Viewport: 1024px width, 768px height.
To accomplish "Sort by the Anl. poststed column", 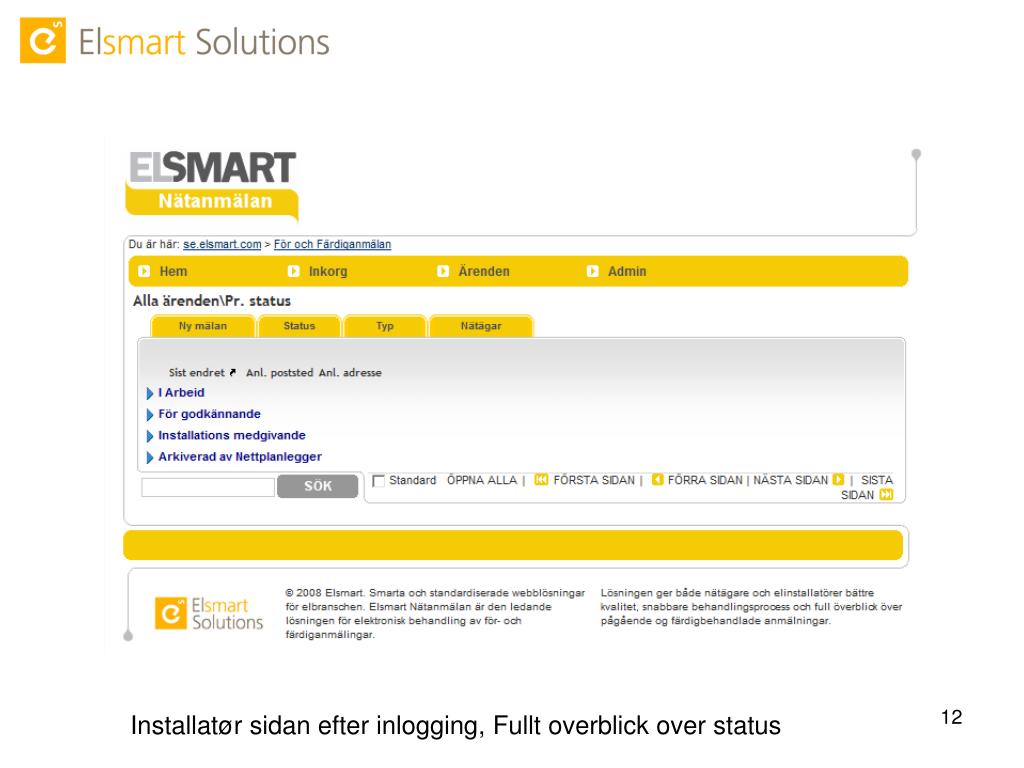I will [280, 373].
